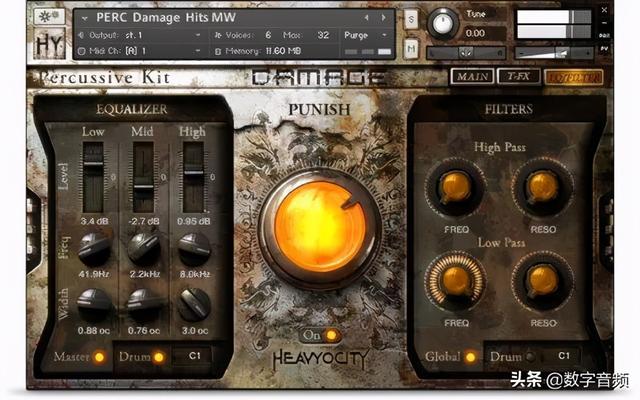Turn the Mid Width knob 0.76 oc
Screen dimensions: 640x400
click(x=144, y=305)
